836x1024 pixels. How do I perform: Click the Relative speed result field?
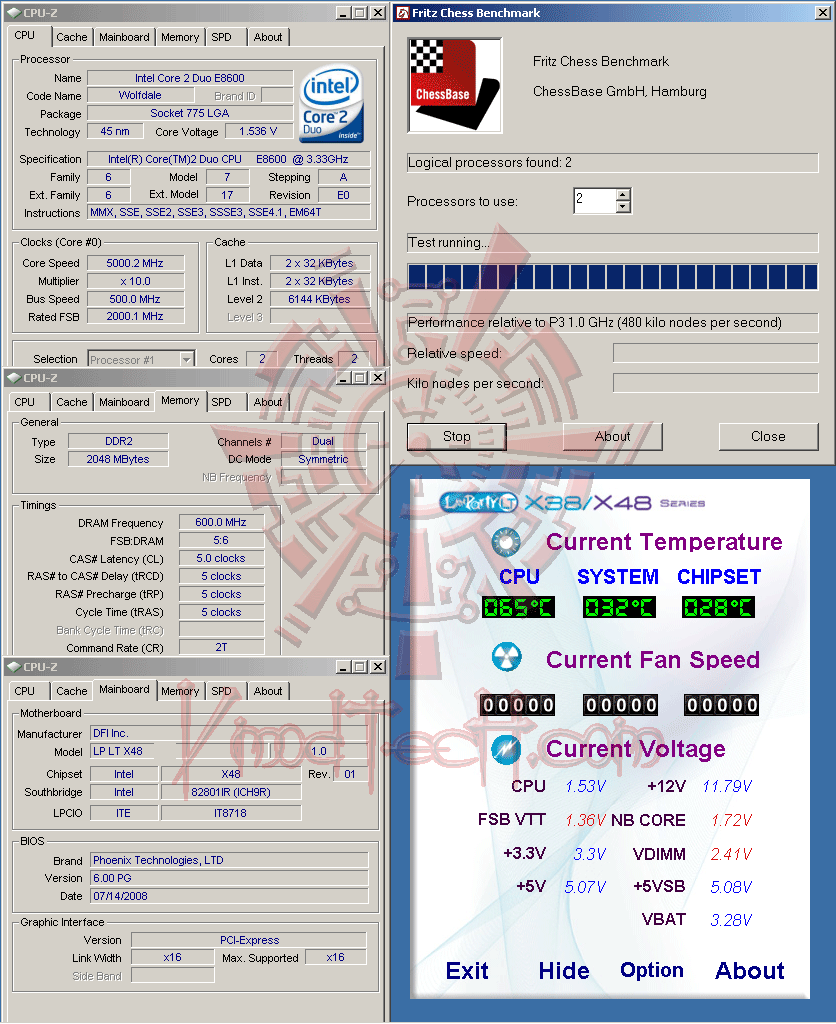coord(715,353)
